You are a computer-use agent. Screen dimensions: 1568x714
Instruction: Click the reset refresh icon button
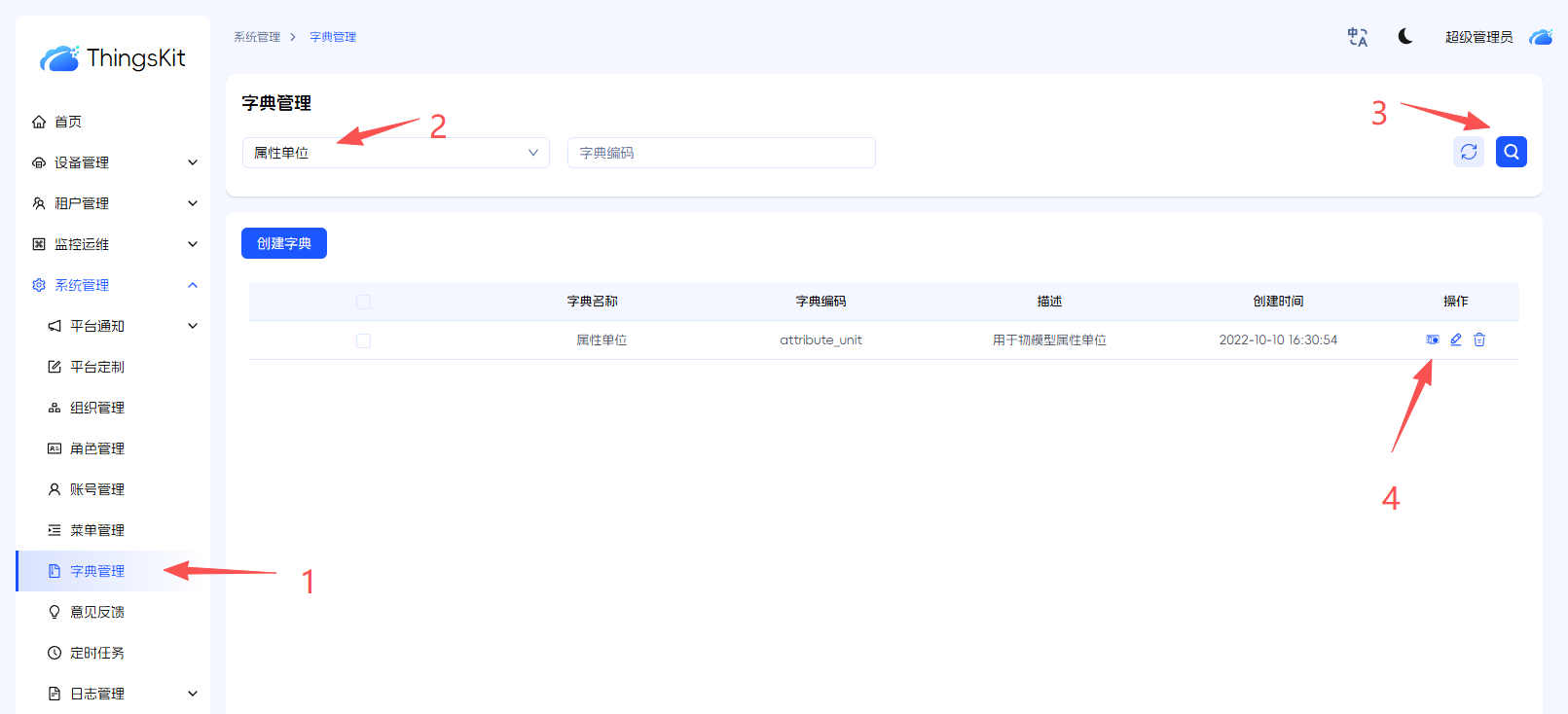[1468, 152]
